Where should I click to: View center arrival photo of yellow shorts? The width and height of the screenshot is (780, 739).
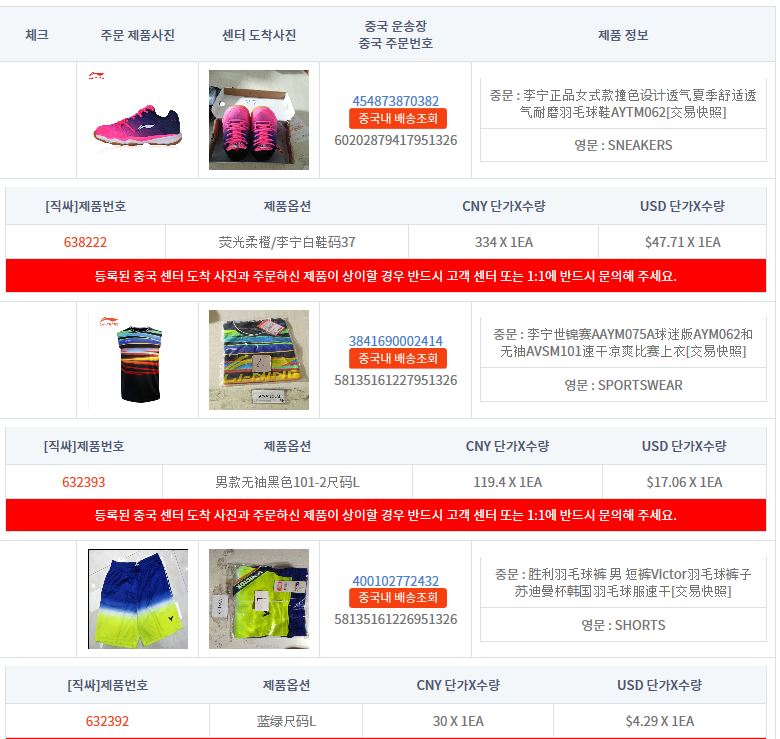pos(259,599)
